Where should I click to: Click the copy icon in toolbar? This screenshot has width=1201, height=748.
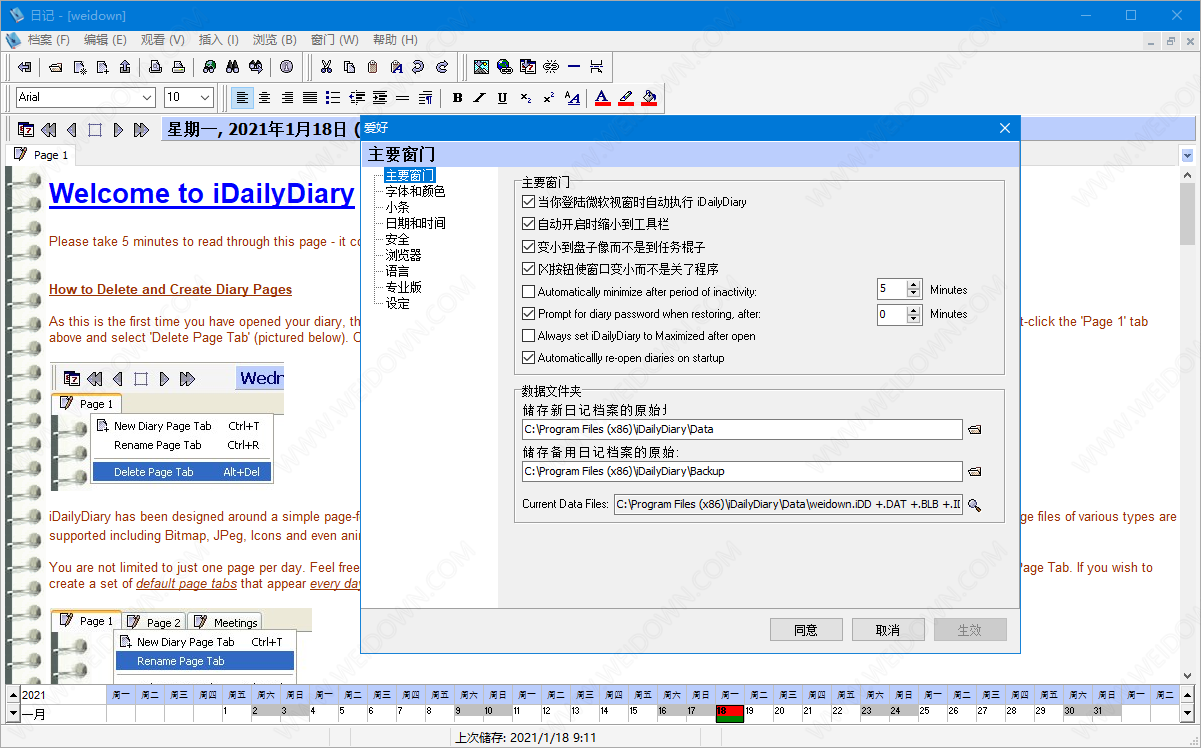click(349, 67)
